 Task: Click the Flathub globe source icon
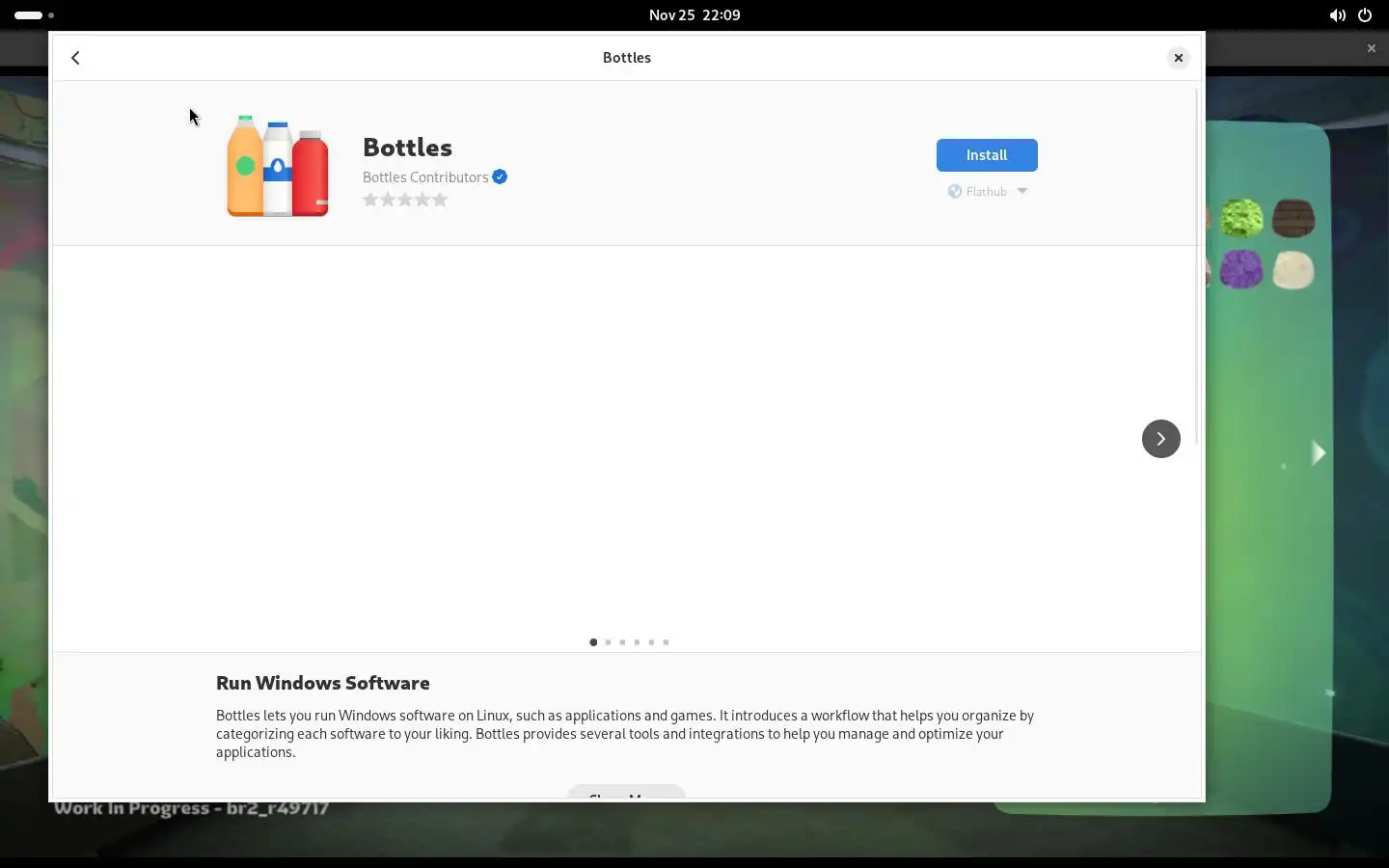pyautogui.click(x=955, y=192)
